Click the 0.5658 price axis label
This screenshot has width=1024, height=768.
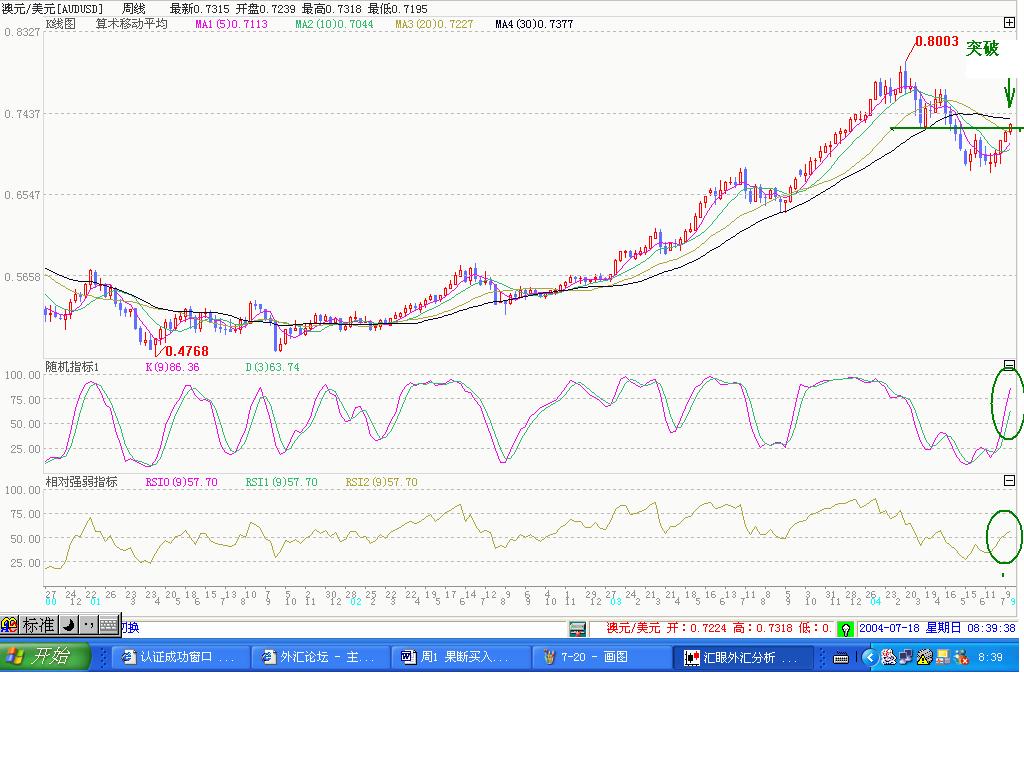click(22, 277)
